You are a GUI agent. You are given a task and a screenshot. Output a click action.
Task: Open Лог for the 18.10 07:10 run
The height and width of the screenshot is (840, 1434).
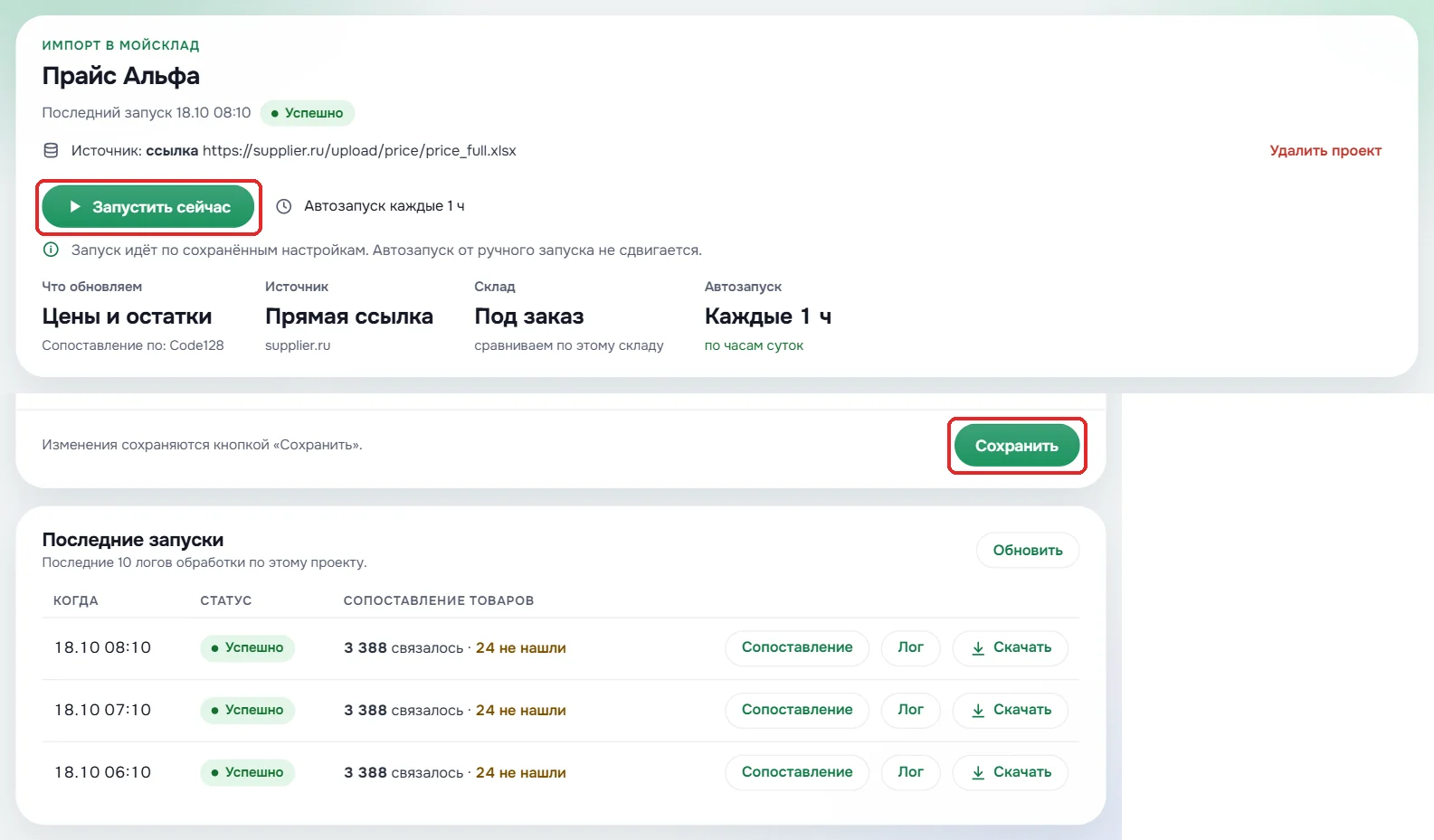pos(910,710)
